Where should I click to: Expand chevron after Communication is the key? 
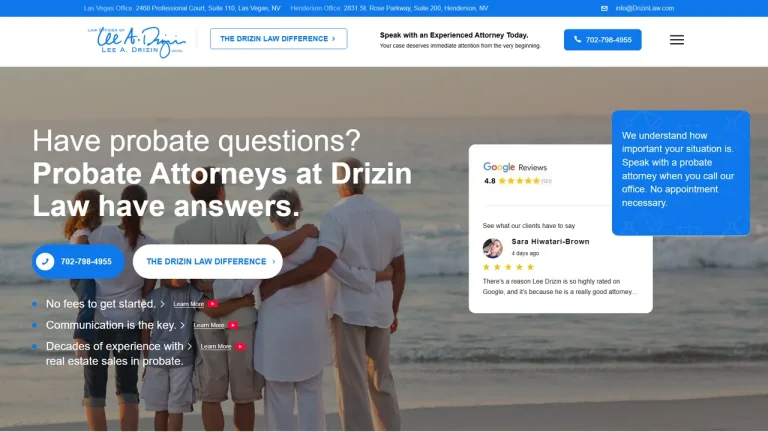183,325
